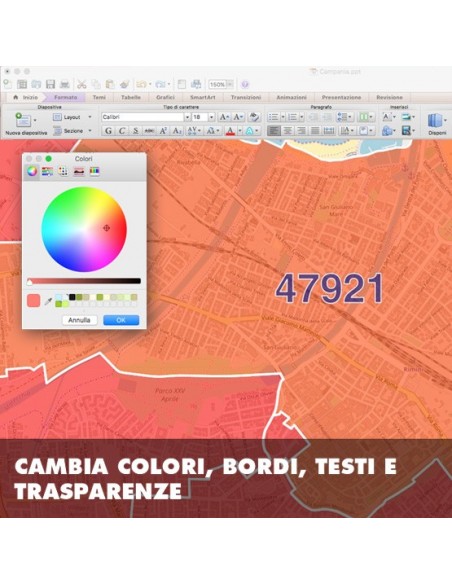Switch to the Transizioni ribbon tab
Viewport: 452px width, 584px height.
tap(246, 97)
